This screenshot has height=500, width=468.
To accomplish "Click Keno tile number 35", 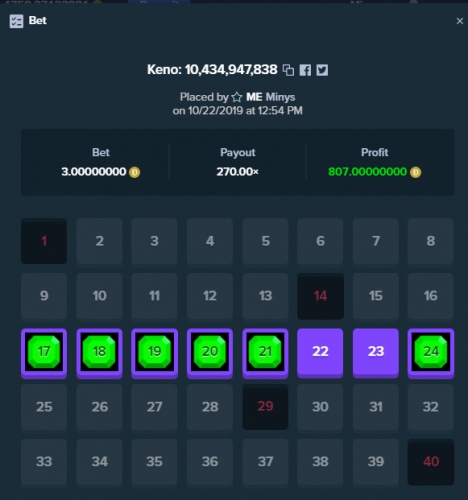I will click(154, 462).
